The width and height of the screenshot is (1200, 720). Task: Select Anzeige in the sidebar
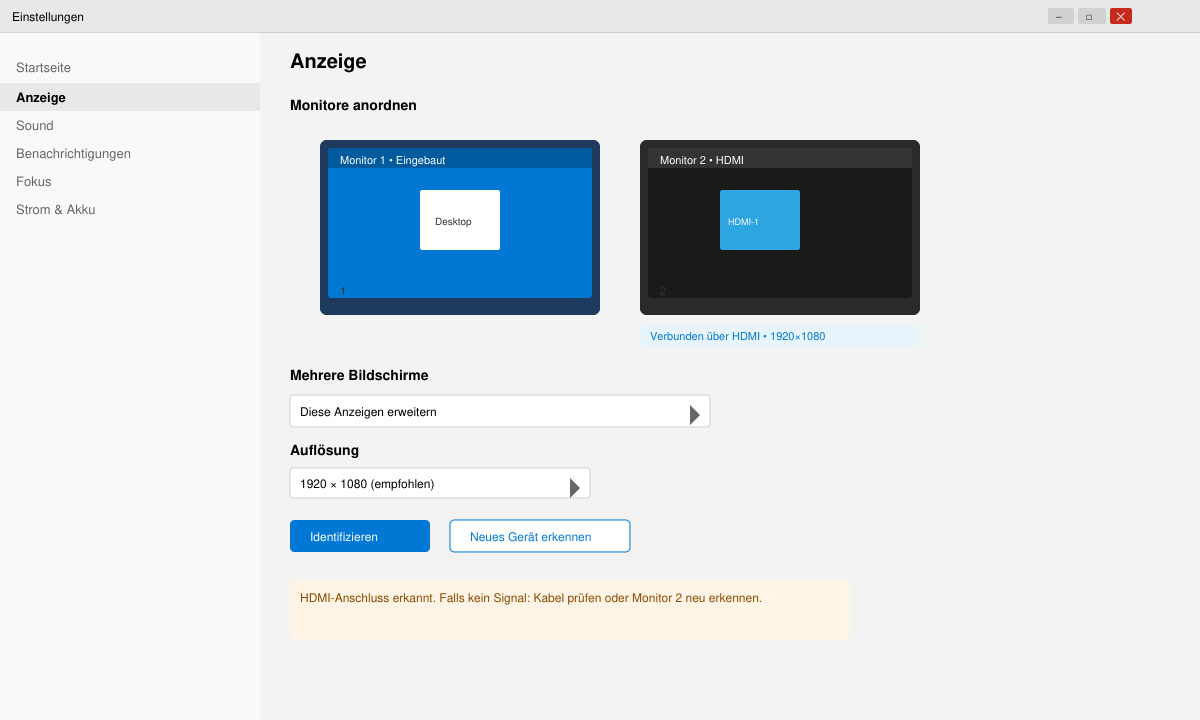[x=130, y=97]
